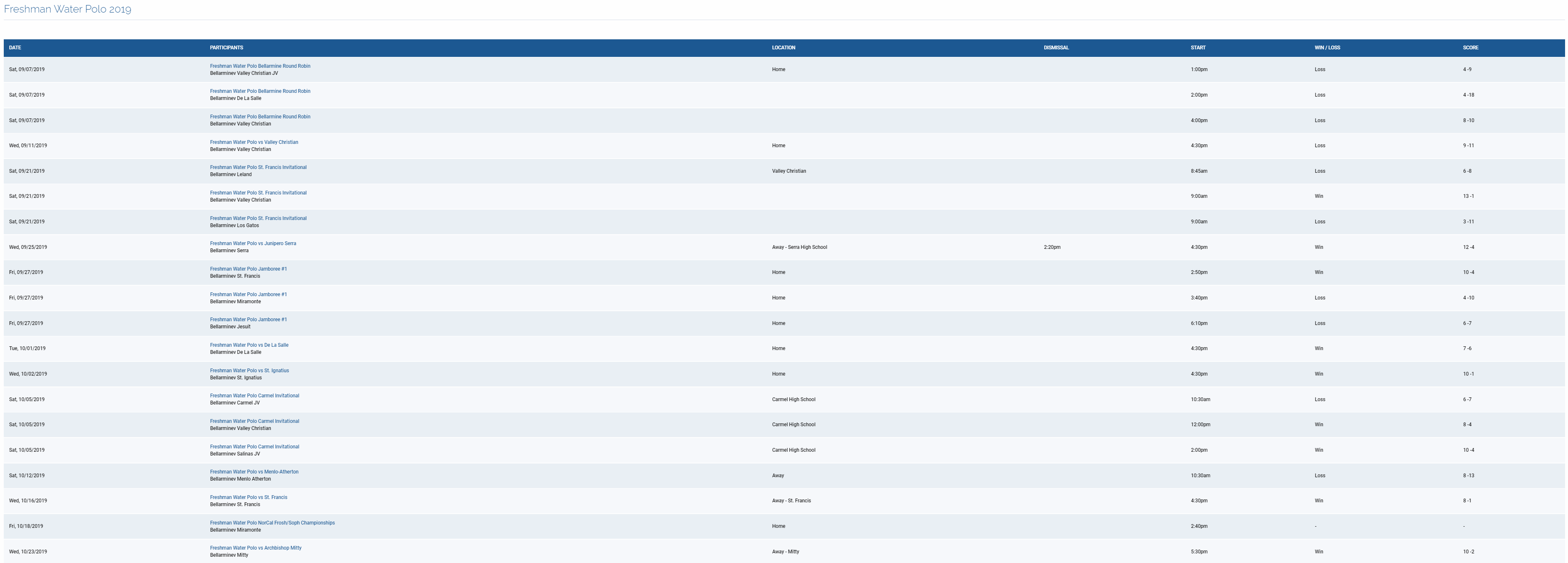Image resolution: width=1568 pixels, height=563 pixels.
Task: Open Carmel Invitational link above Bellarminev Salinas JV
Action: pos(254,447)
